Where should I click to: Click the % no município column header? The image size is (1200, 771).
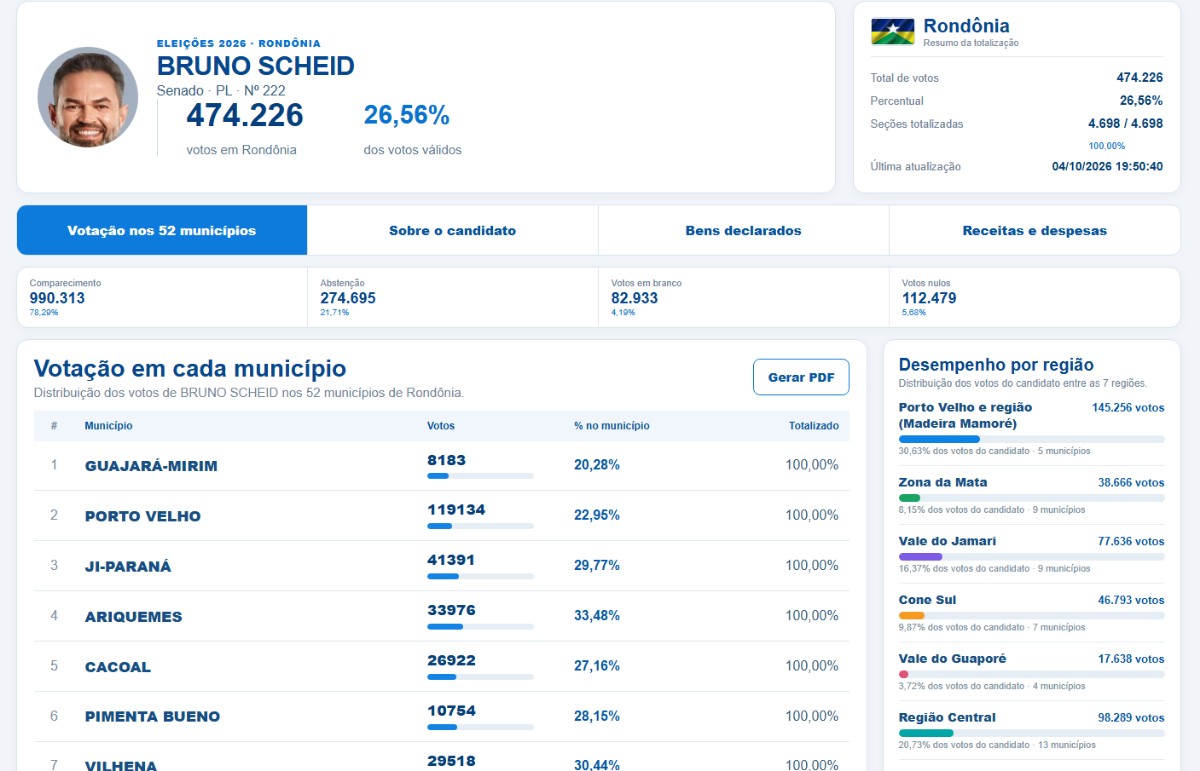click(x=611, y=426)
